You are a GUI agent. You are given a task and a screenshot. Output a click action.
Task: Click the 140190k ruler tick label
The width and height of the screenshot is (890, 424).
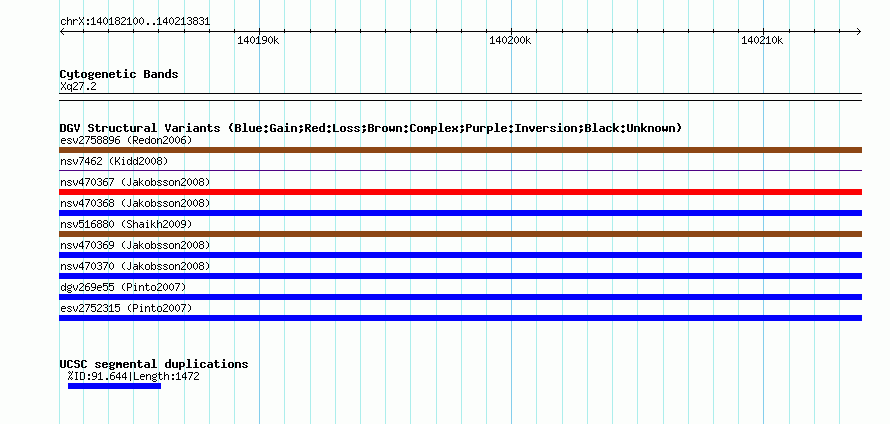pyautogui.click(x=258, y=40)
